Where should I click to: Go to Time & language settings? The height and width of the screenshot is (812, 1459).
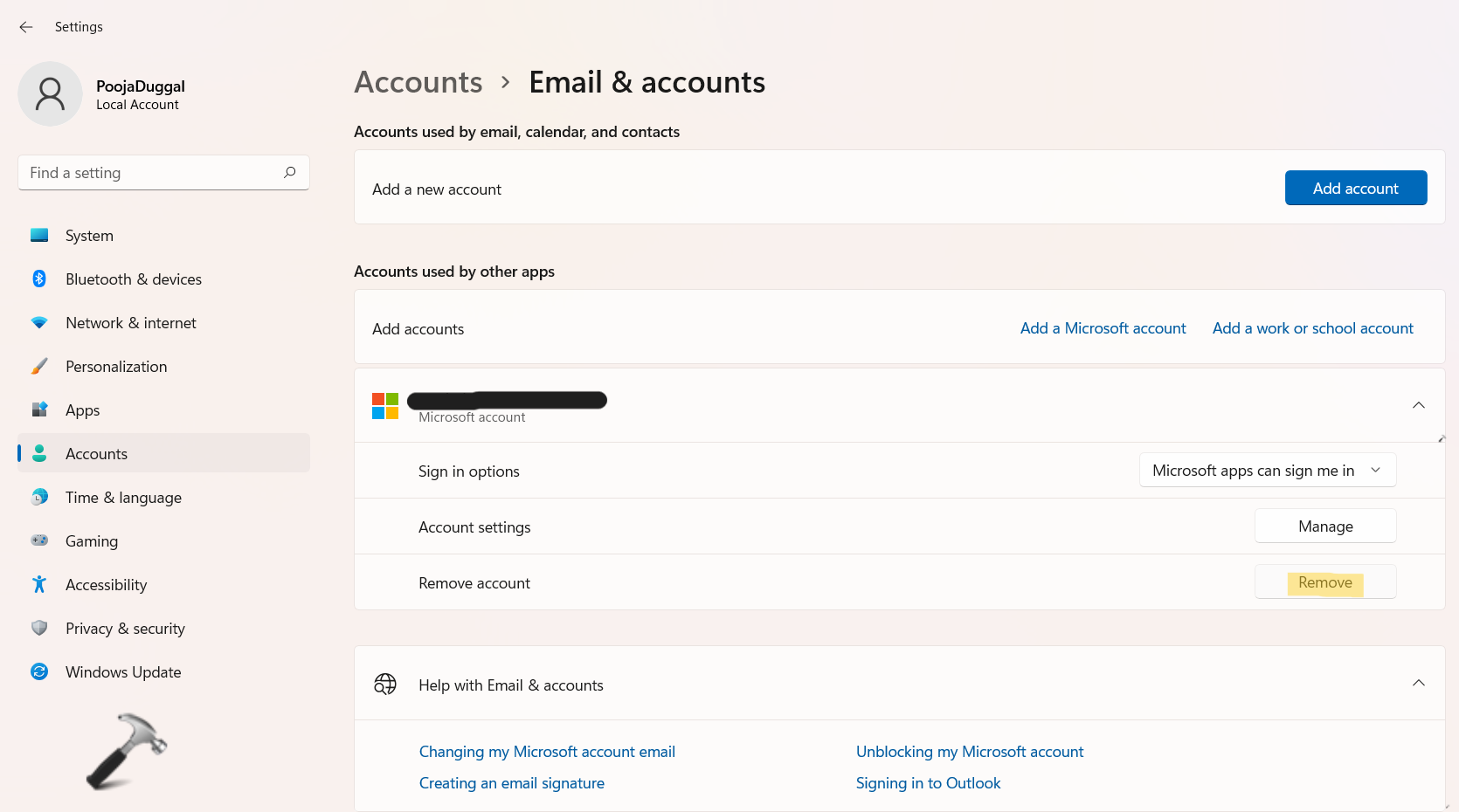(123, 498)
